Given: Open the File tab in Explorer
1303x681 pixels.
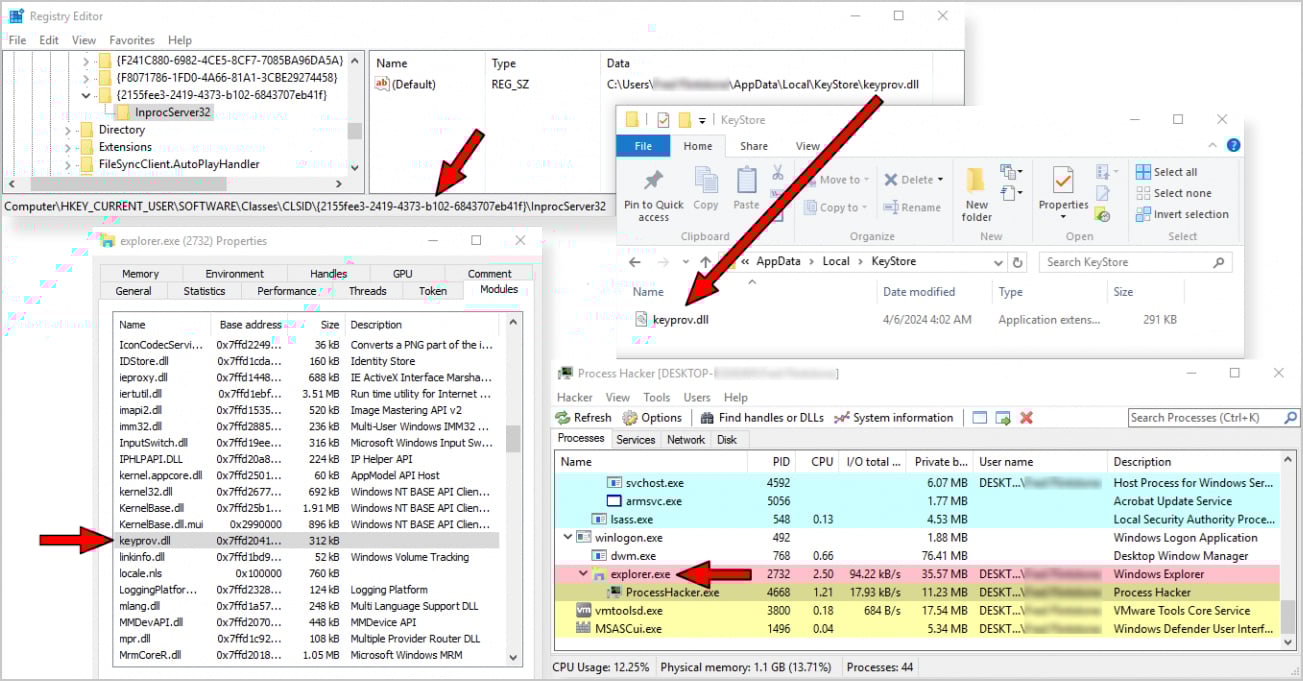Looking at the screenshot, I should [x=643, y=146].
